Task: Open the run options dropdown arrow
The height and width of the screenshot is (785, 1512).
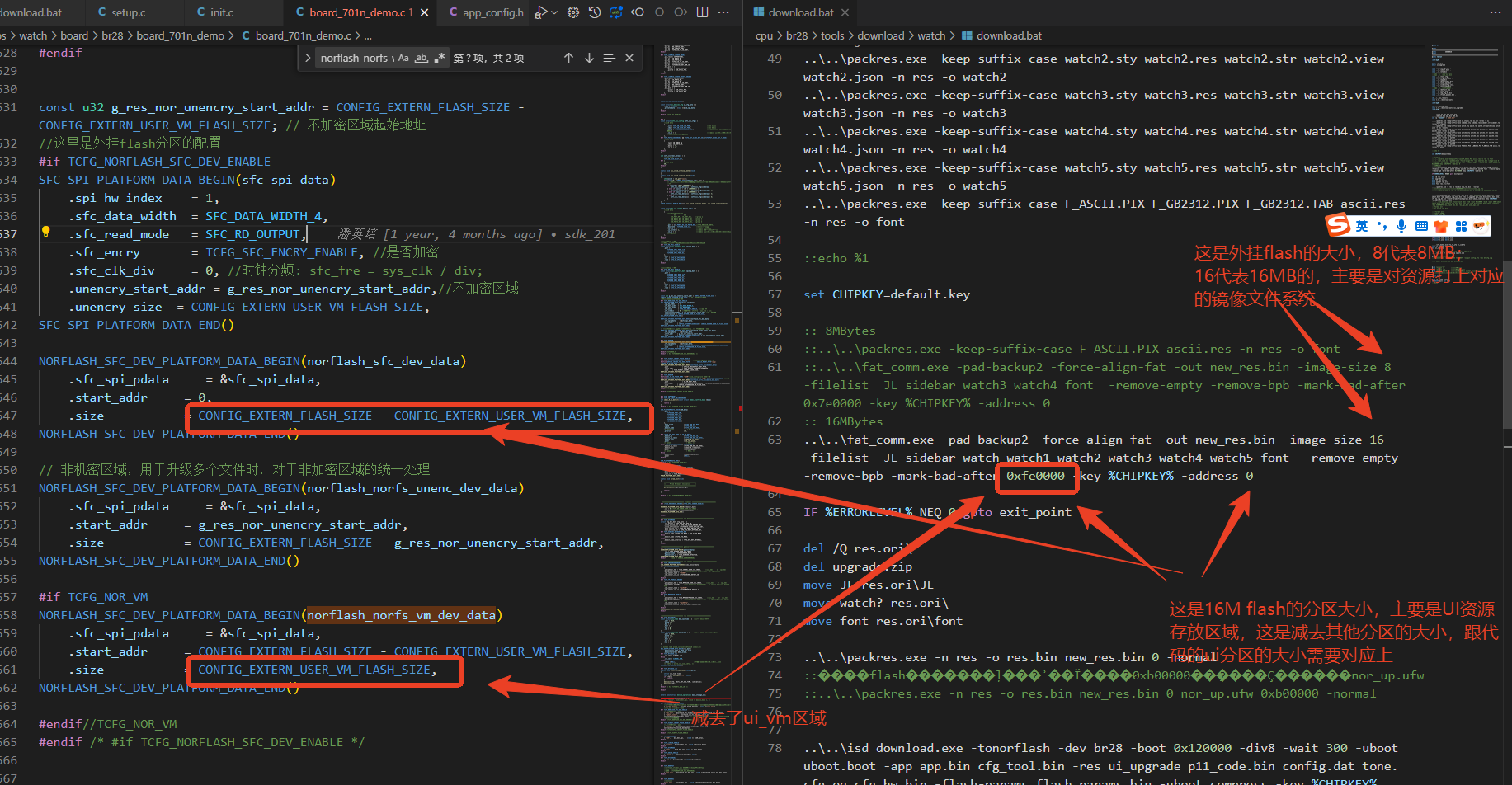Action: (554, 12)
